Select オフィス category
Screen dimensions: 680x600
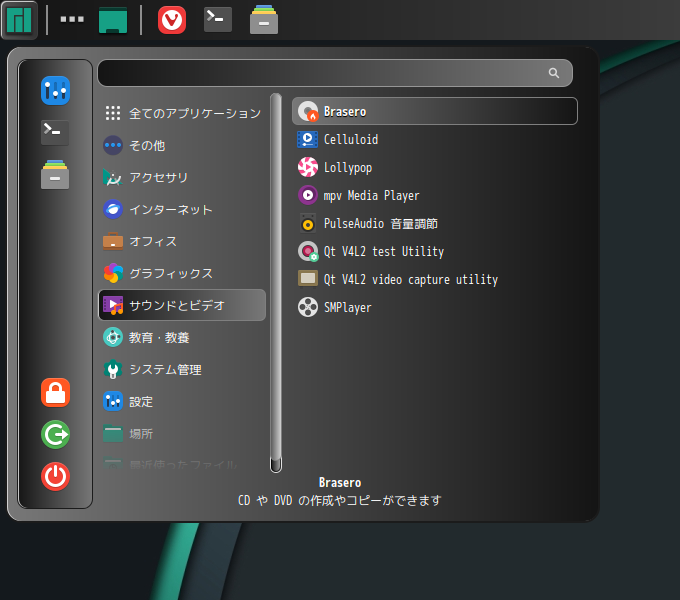pos(182,241)
